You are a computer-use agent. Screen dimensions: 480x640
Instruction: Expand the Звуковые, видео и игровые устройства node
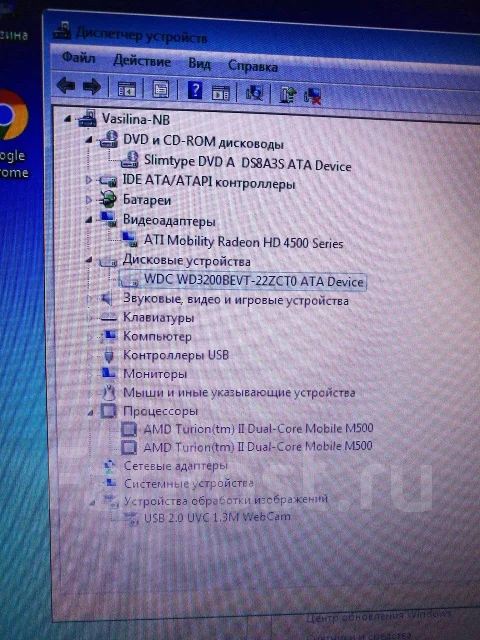(89, 299)
